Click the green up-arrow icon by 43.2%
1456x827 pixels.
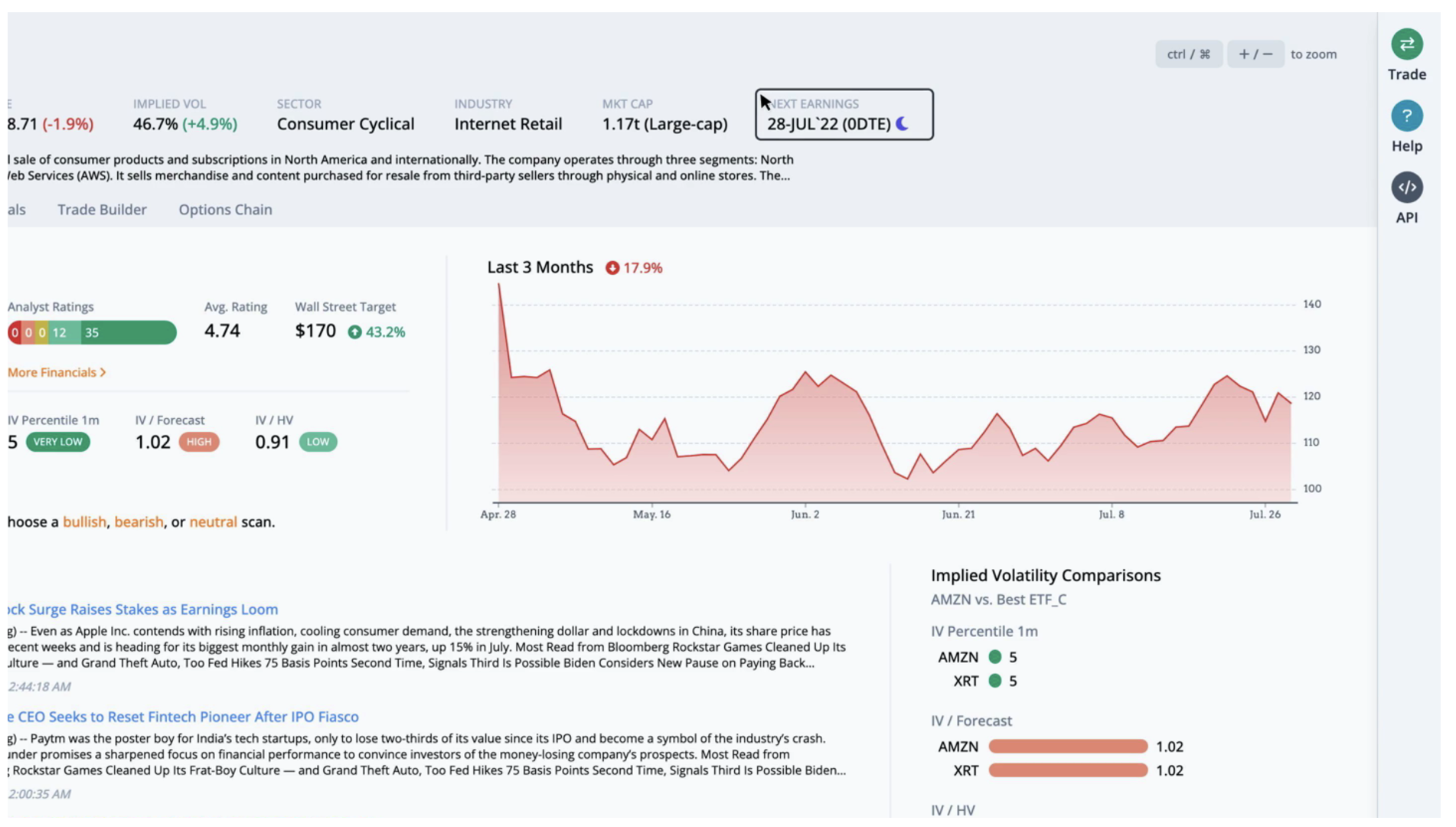(x=354, y=332)
